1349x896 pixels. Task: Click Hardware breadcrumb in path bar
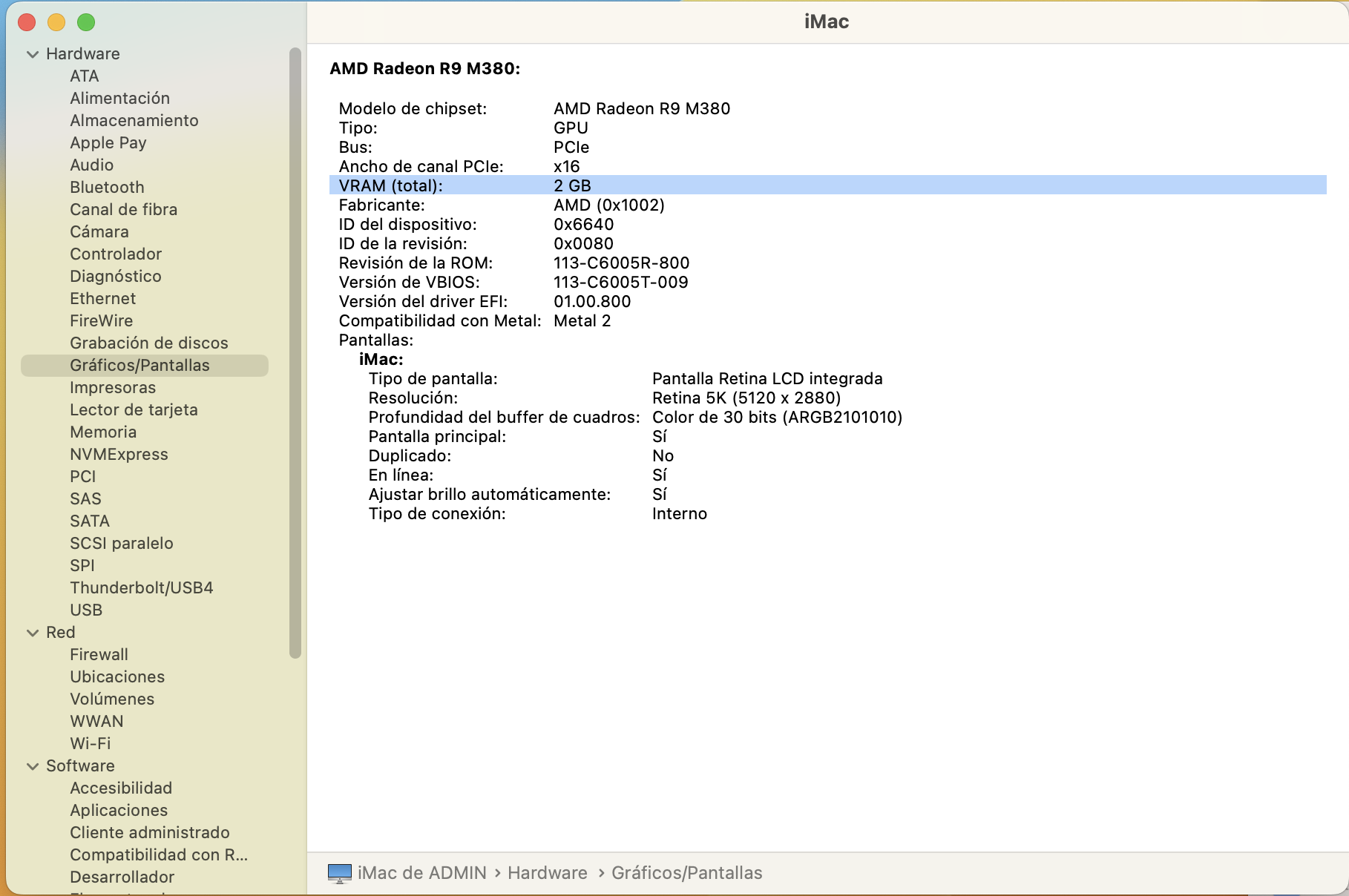pos(547,873)
